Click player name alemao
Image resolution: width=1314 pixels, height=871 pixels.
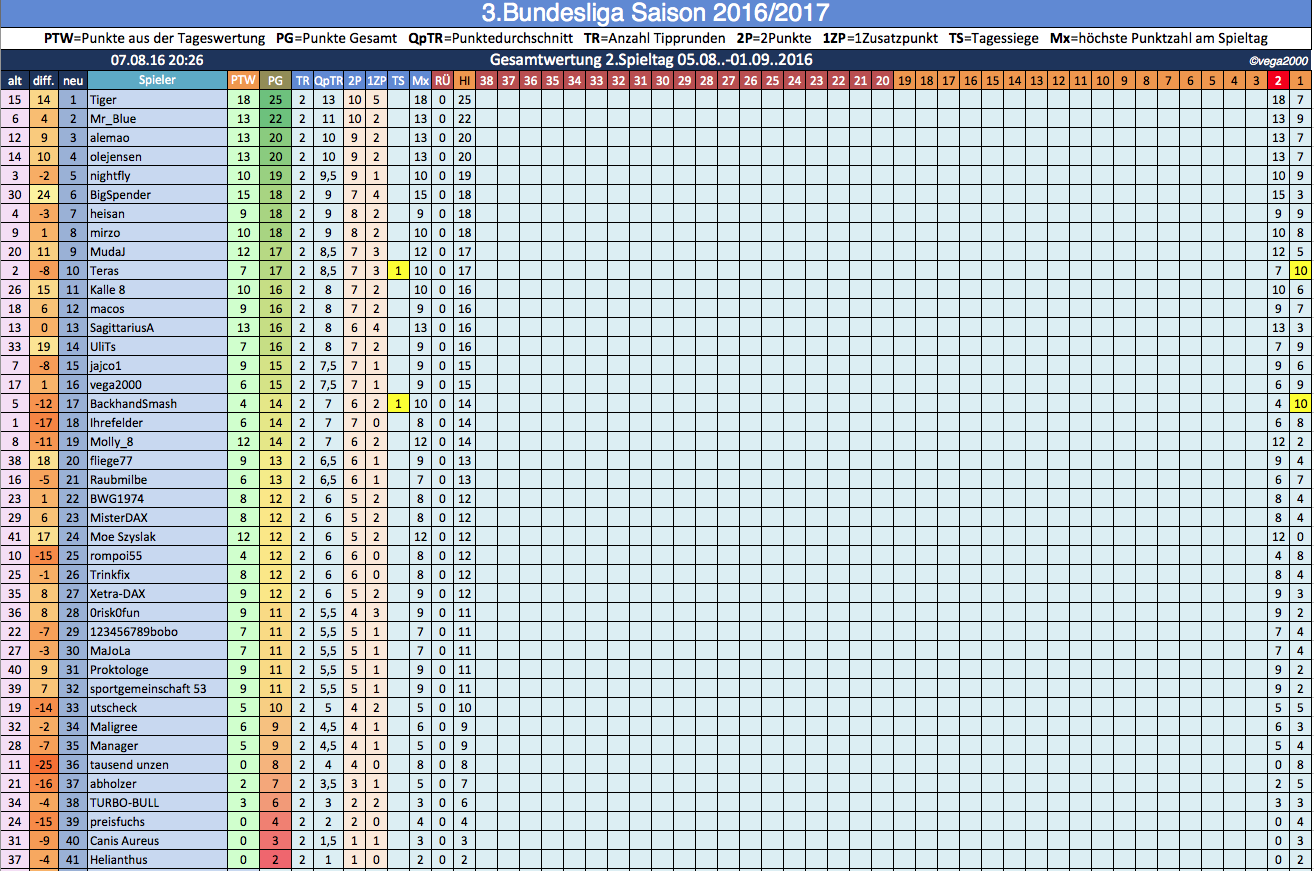pyautogui.click(x=110, y=138)
